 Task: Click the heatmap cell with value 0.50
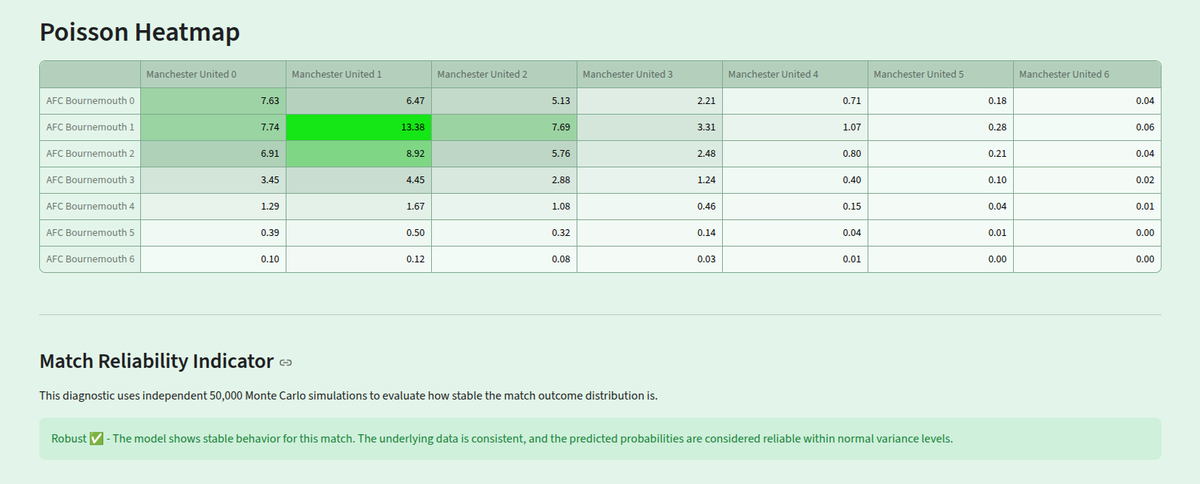point(359,232)
